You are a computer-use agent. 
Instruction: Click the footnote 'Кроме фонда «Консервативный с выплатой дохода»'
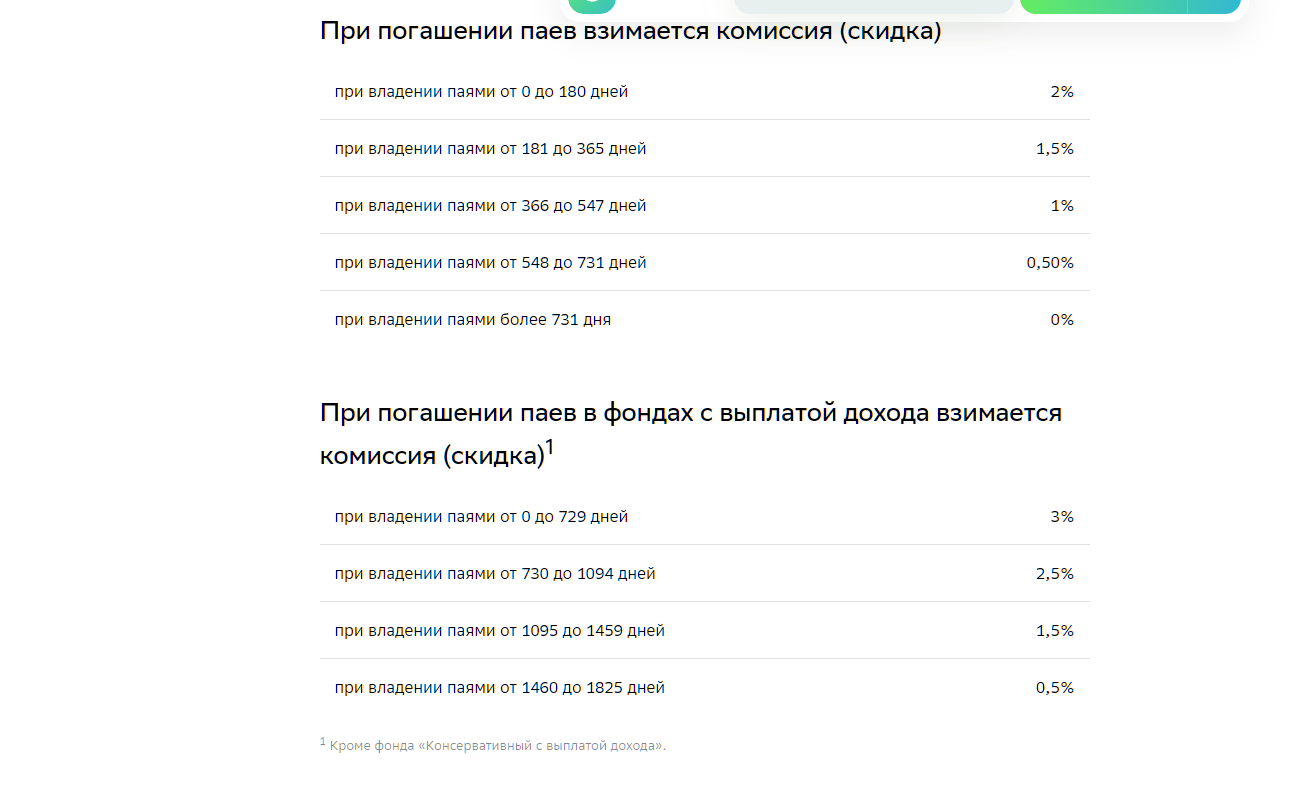(497, 746)
